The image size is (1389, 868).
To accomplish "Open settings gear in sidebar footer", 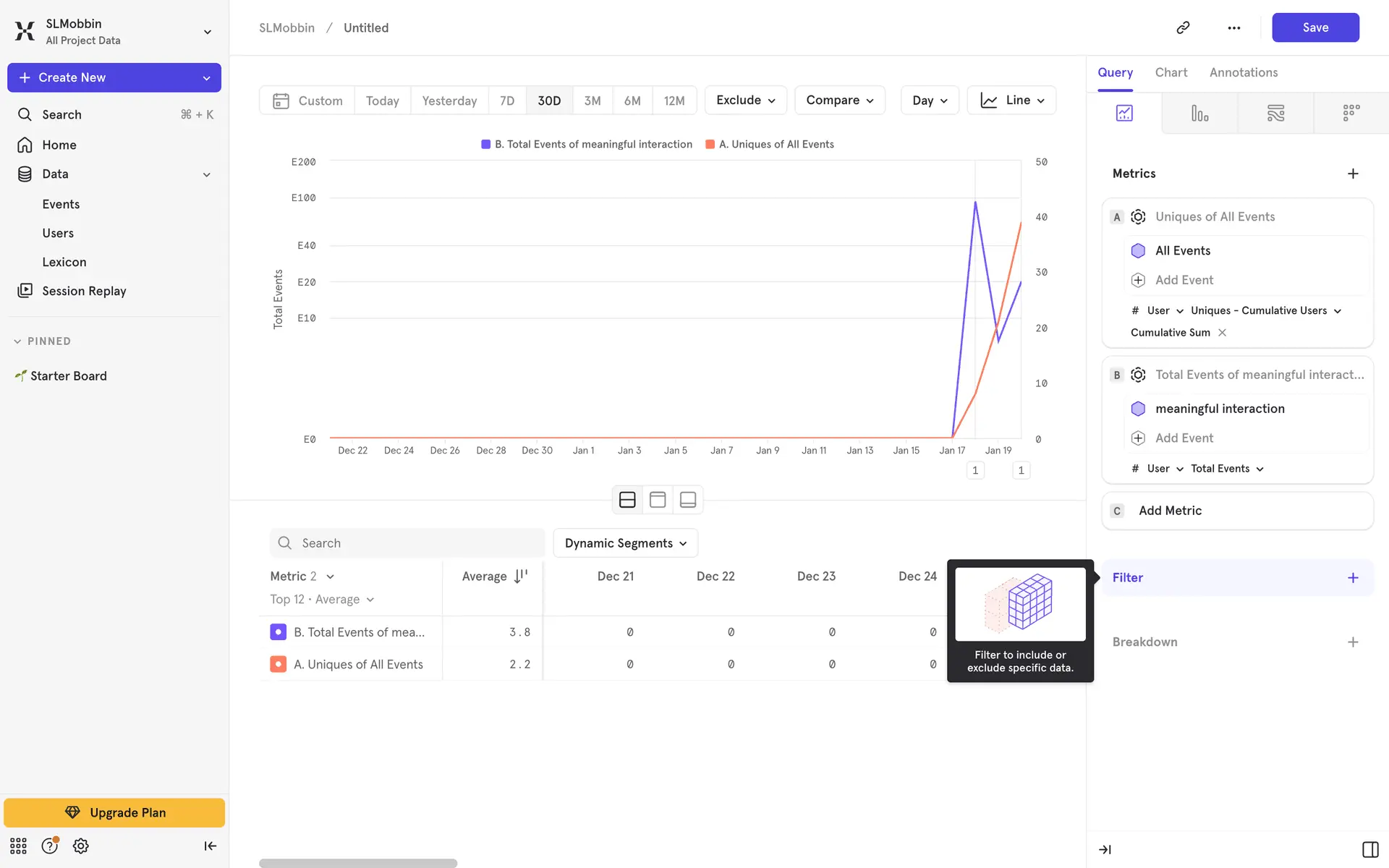I will click(x=81, y=846).
